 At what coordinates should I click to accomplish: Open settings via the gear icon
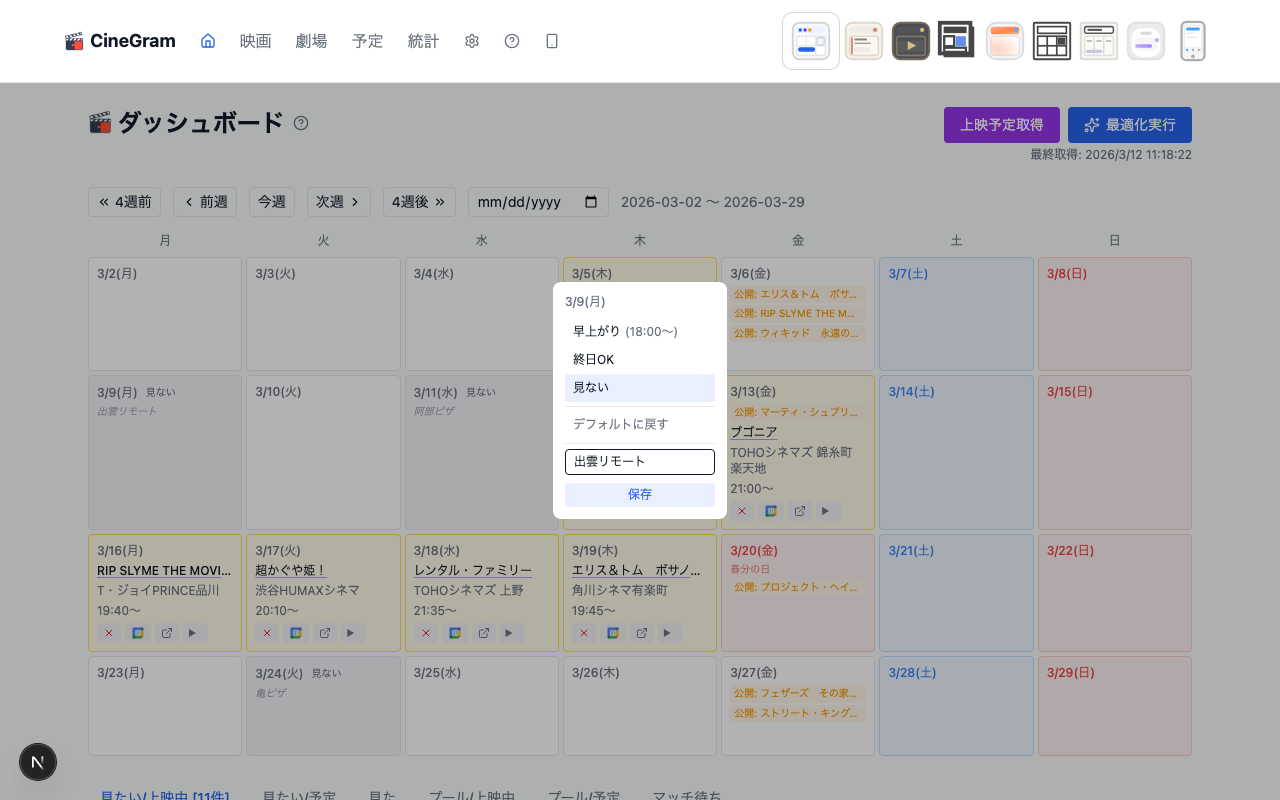click(472, 41)
